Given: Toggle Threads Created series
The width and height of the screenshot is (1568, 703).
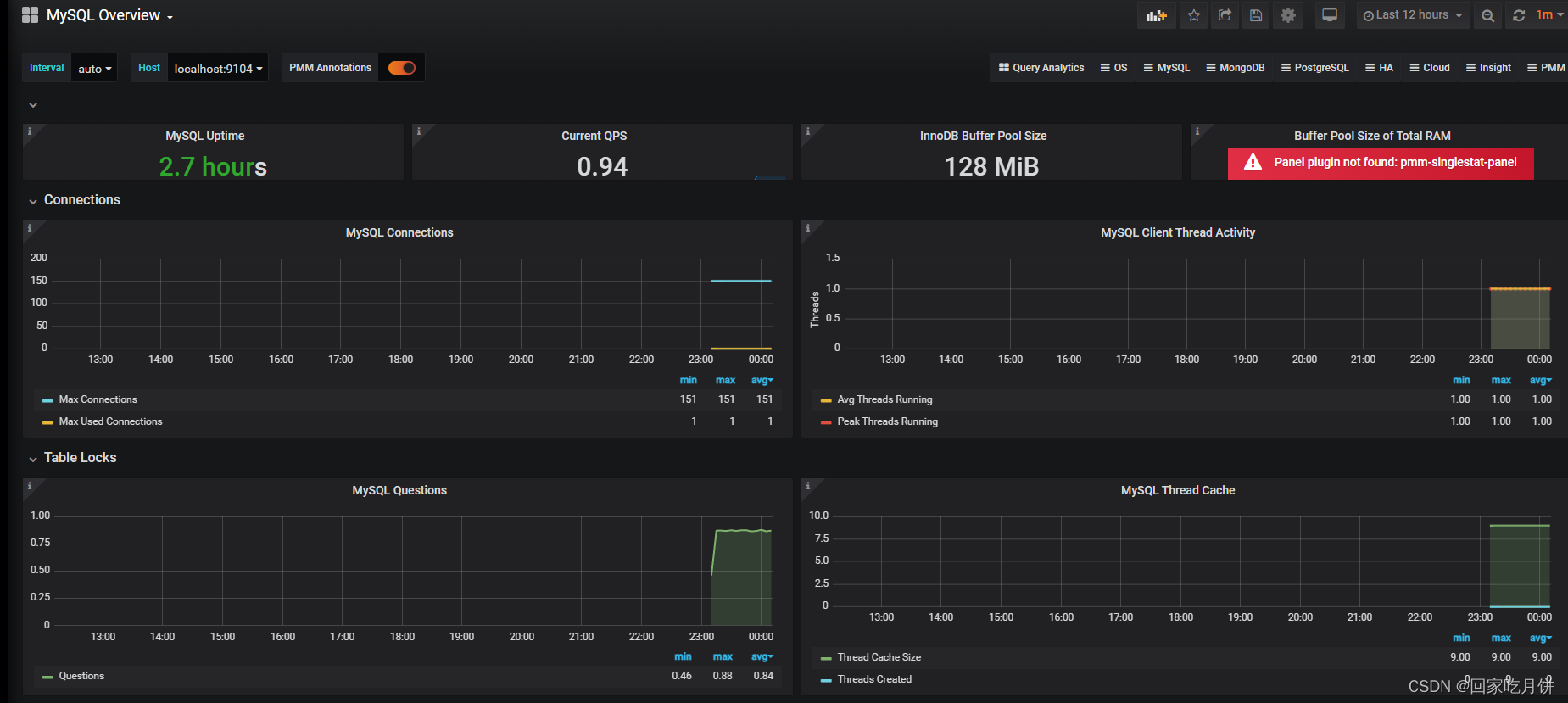Looking at the screenshot, I should point(874,679).
